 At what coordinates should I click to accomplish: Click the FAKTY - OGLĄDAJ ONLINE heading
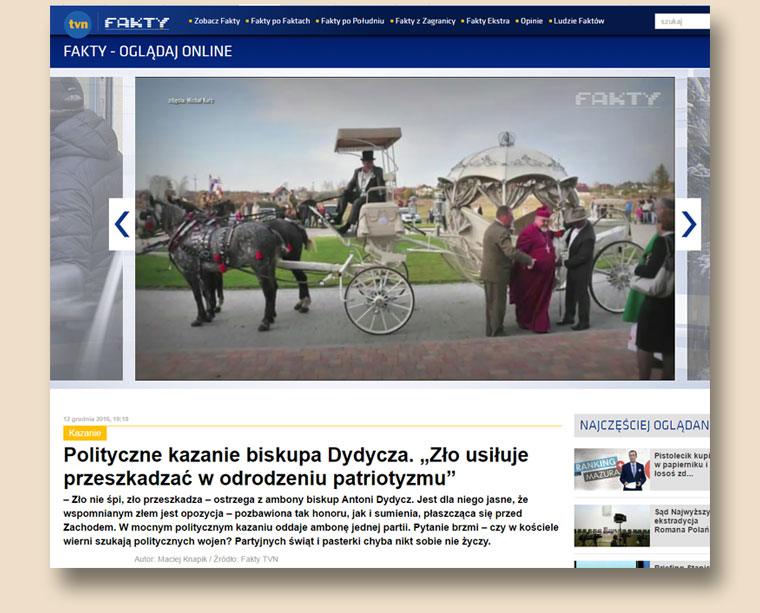pyautogui.click(x=148, y=51)
